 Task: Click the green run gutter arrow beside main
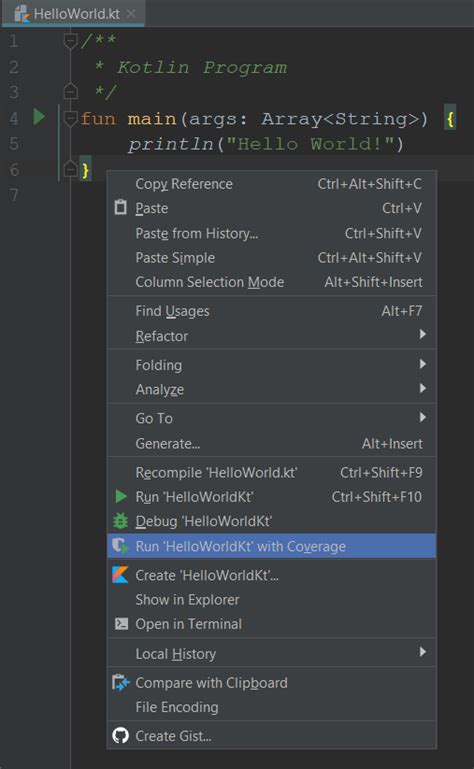39,117
